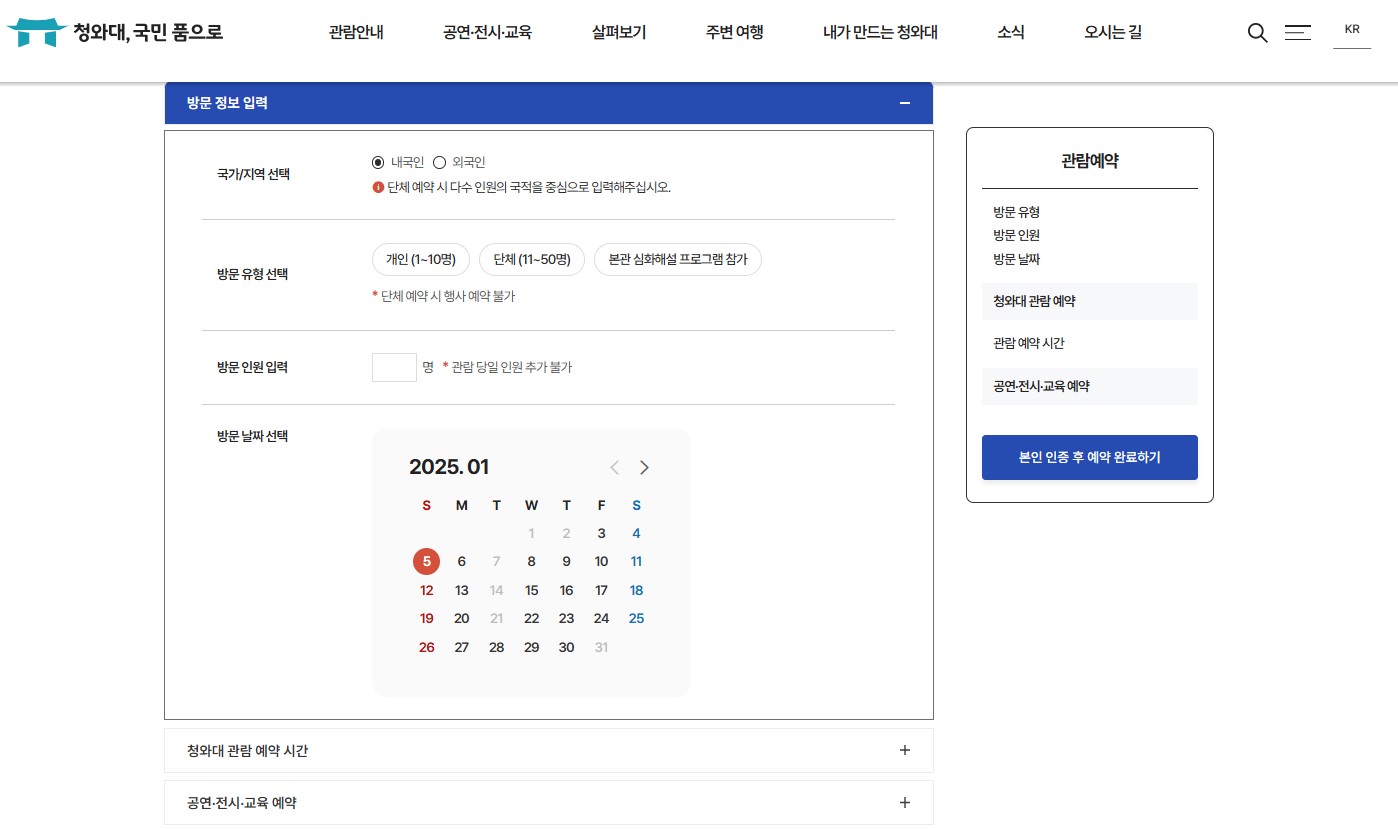The height and width of the screenshot is (829, 1398).
Task: Open the site search
Action: (1257, 32)
